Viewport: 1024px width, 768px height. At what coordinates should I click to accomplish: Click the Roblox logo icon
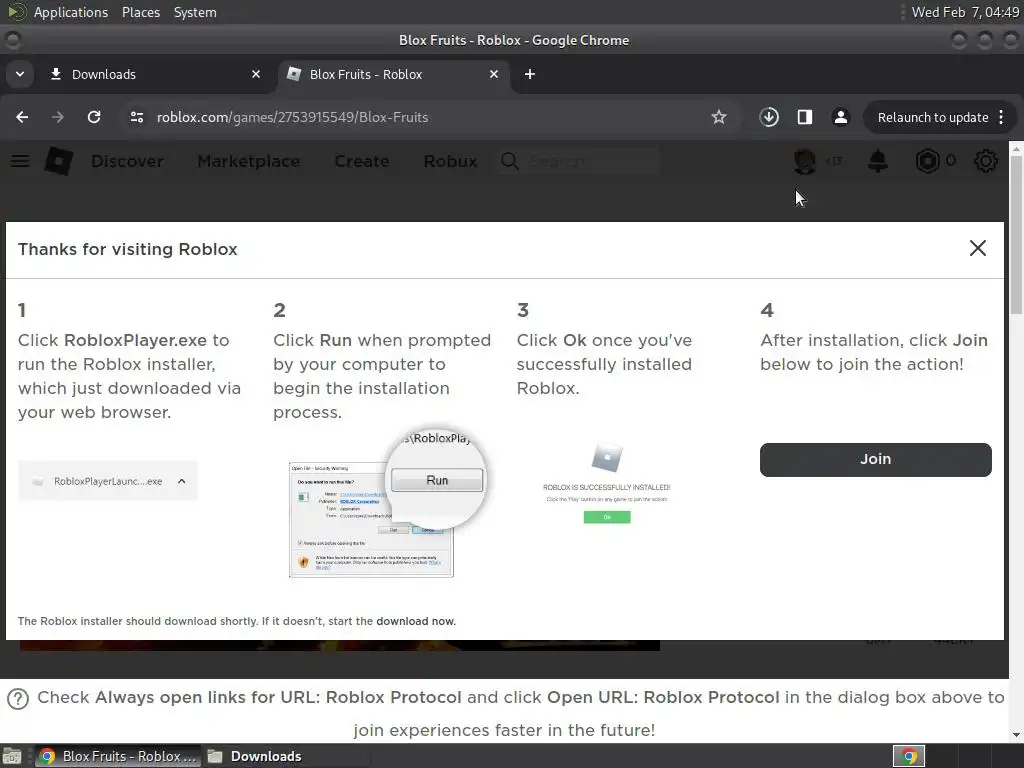(x=58, y=161)
